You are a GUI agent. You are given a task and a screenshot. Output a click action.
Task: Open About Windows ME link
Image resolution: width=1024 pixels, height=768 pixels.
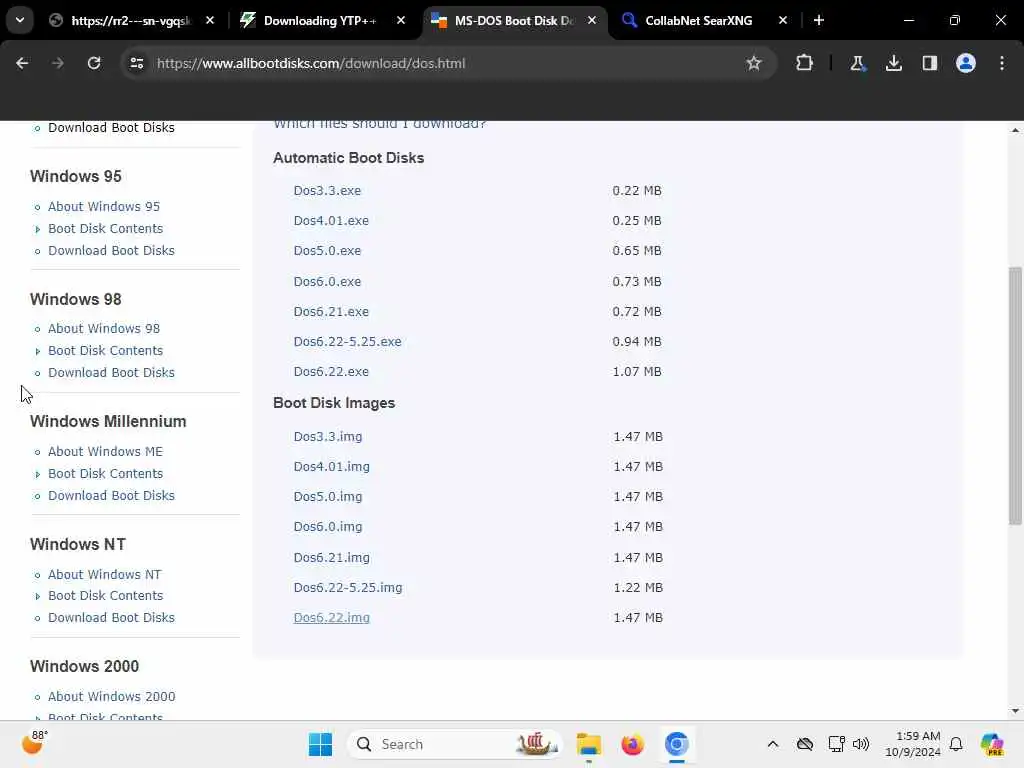pos(105,451)
